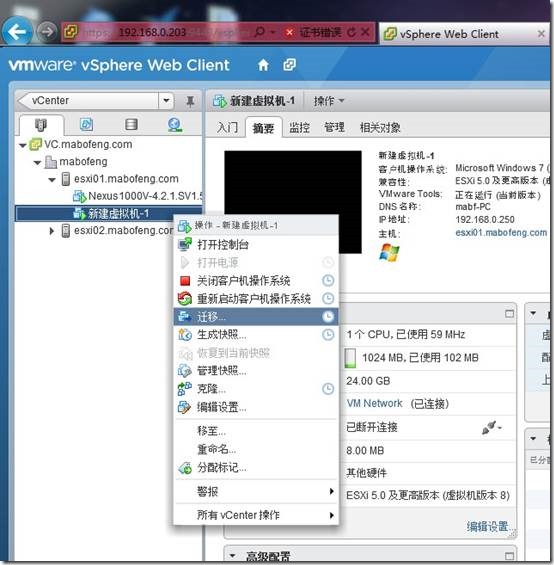Viewport: 554px width, 565px height.
Task: Click the Windows logo under VM details
Action: pyautogui.click(x=389, y=252)
